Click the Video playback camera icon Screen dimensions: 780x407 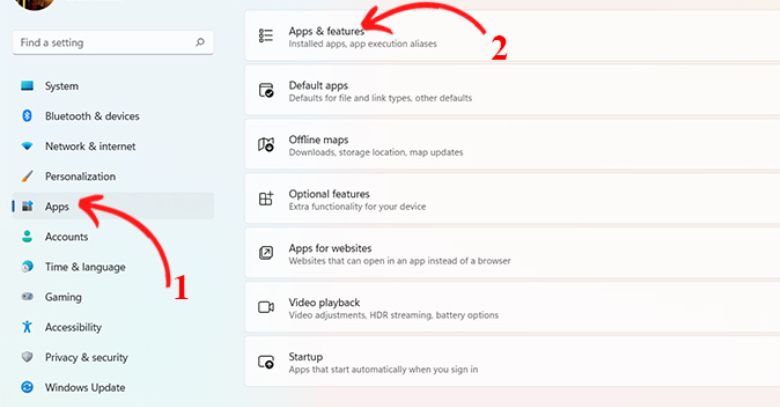tap(266, 307)
